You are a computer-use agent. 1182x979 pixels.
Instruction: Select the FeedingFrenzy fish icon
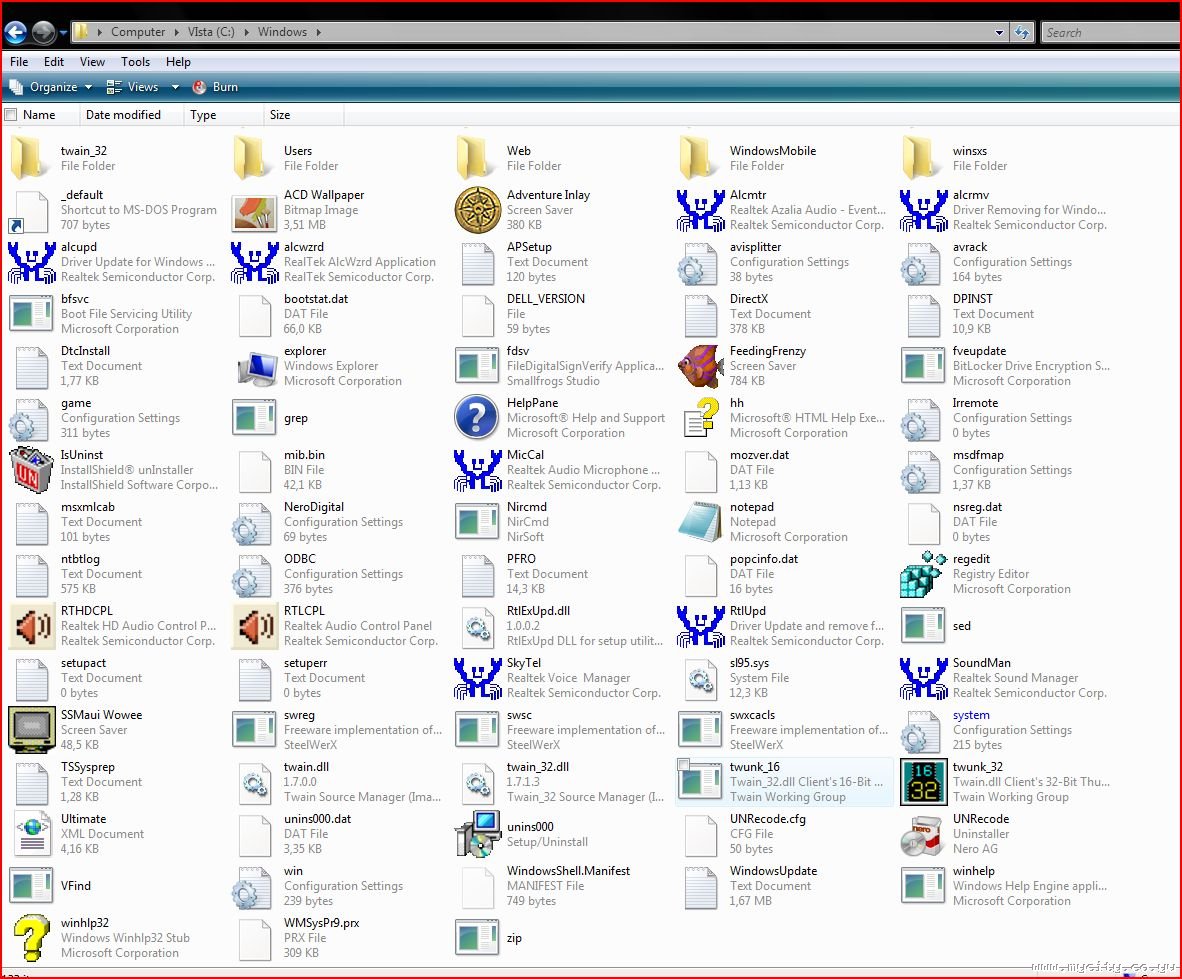(701, 366)
